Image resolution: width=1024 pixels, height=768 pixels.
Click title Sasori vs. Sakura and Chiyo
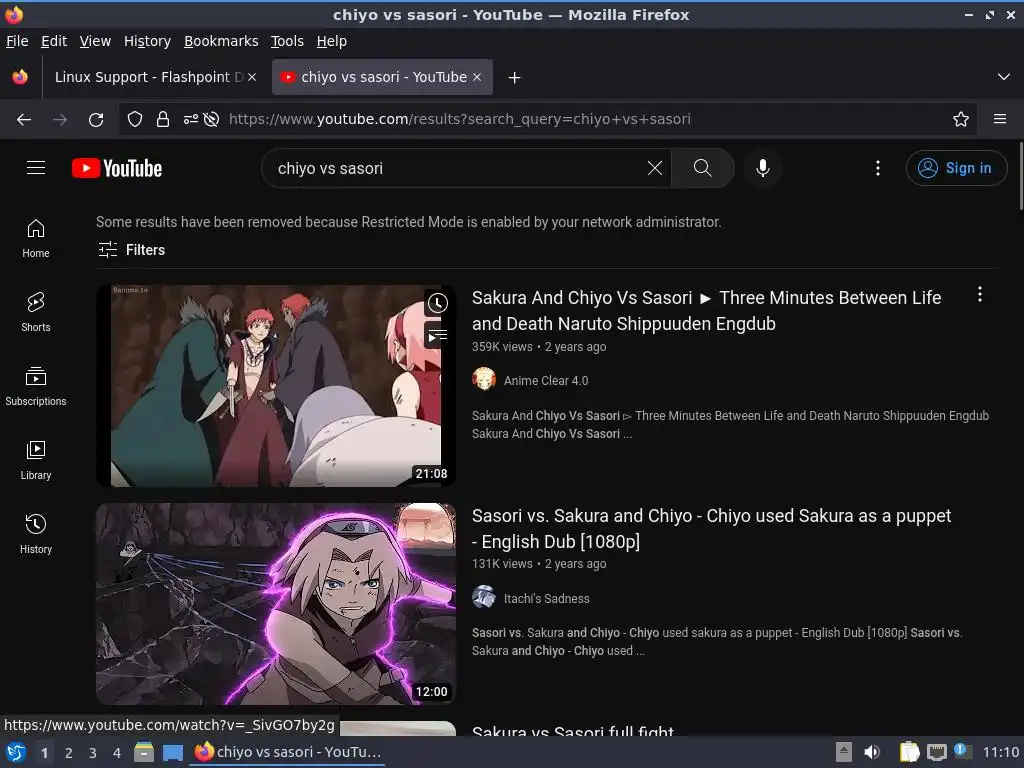(x=711, y=528)
